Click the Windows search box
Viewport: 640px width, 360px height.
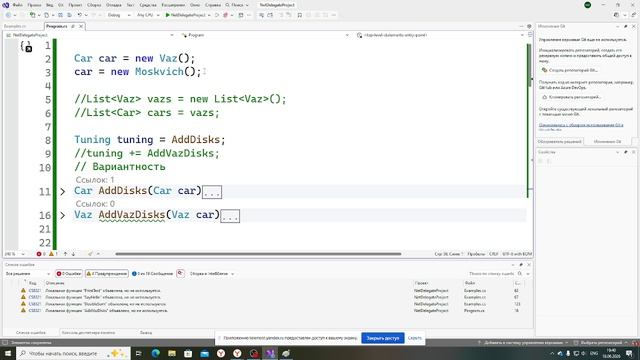(x=73, y=353)
